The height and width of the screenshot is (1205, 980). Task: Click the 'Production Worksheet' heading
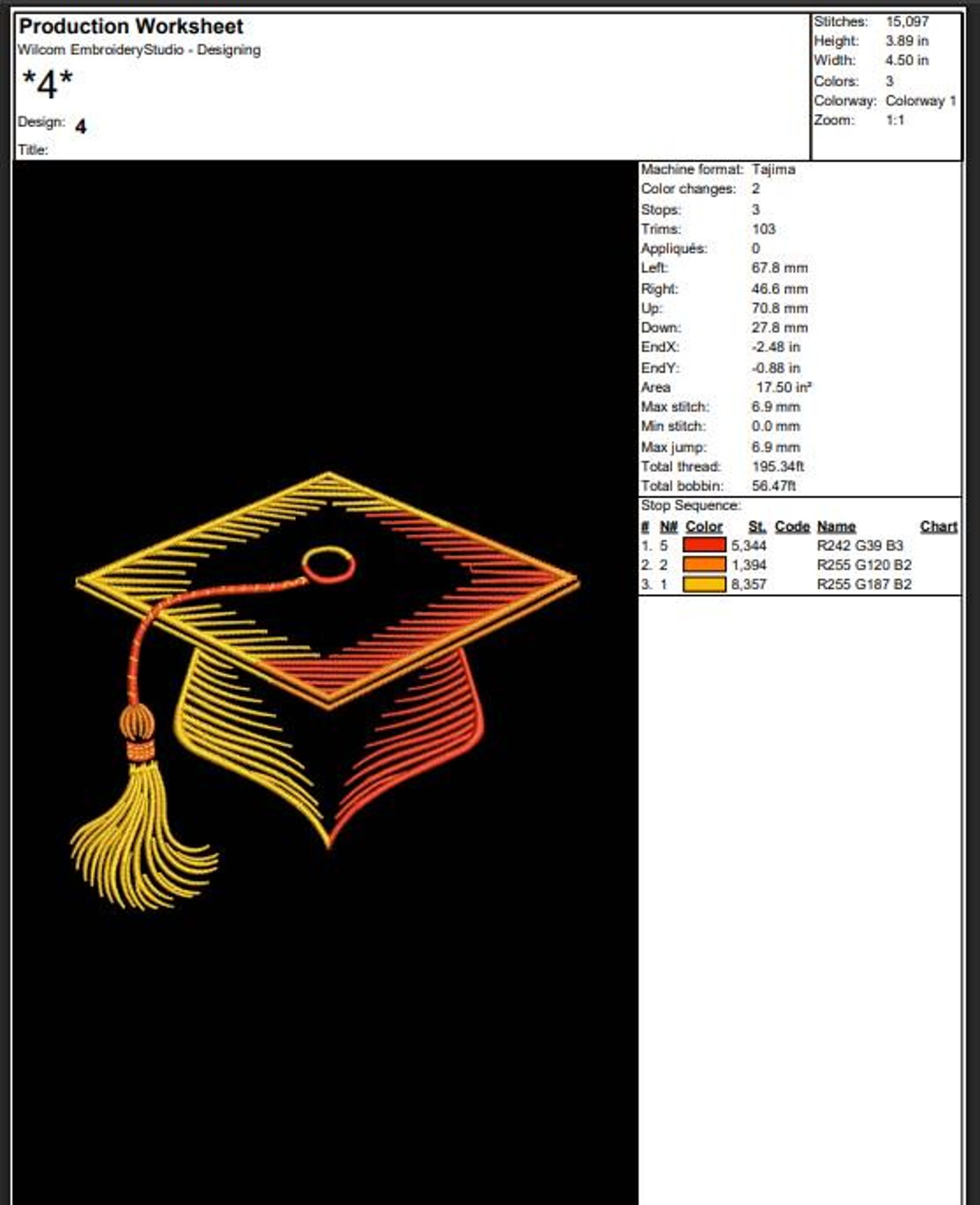point(131,27)
